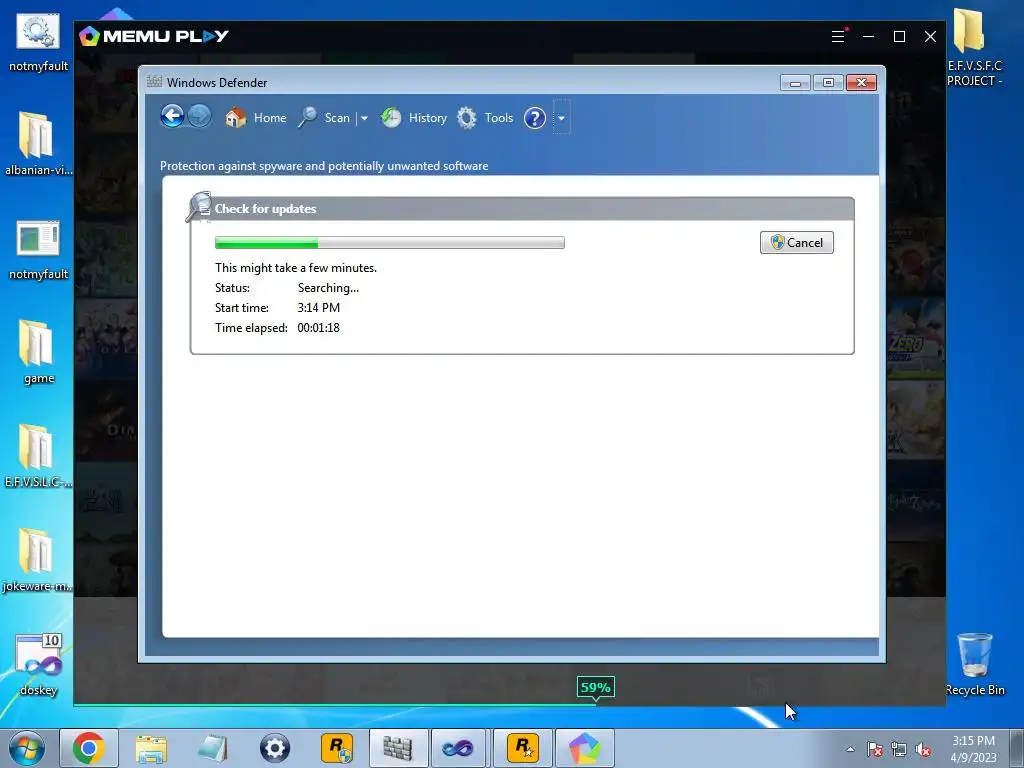Expand the help options dropdown arrow
The height and width of the screenshot is (768, 1024).
561,118
